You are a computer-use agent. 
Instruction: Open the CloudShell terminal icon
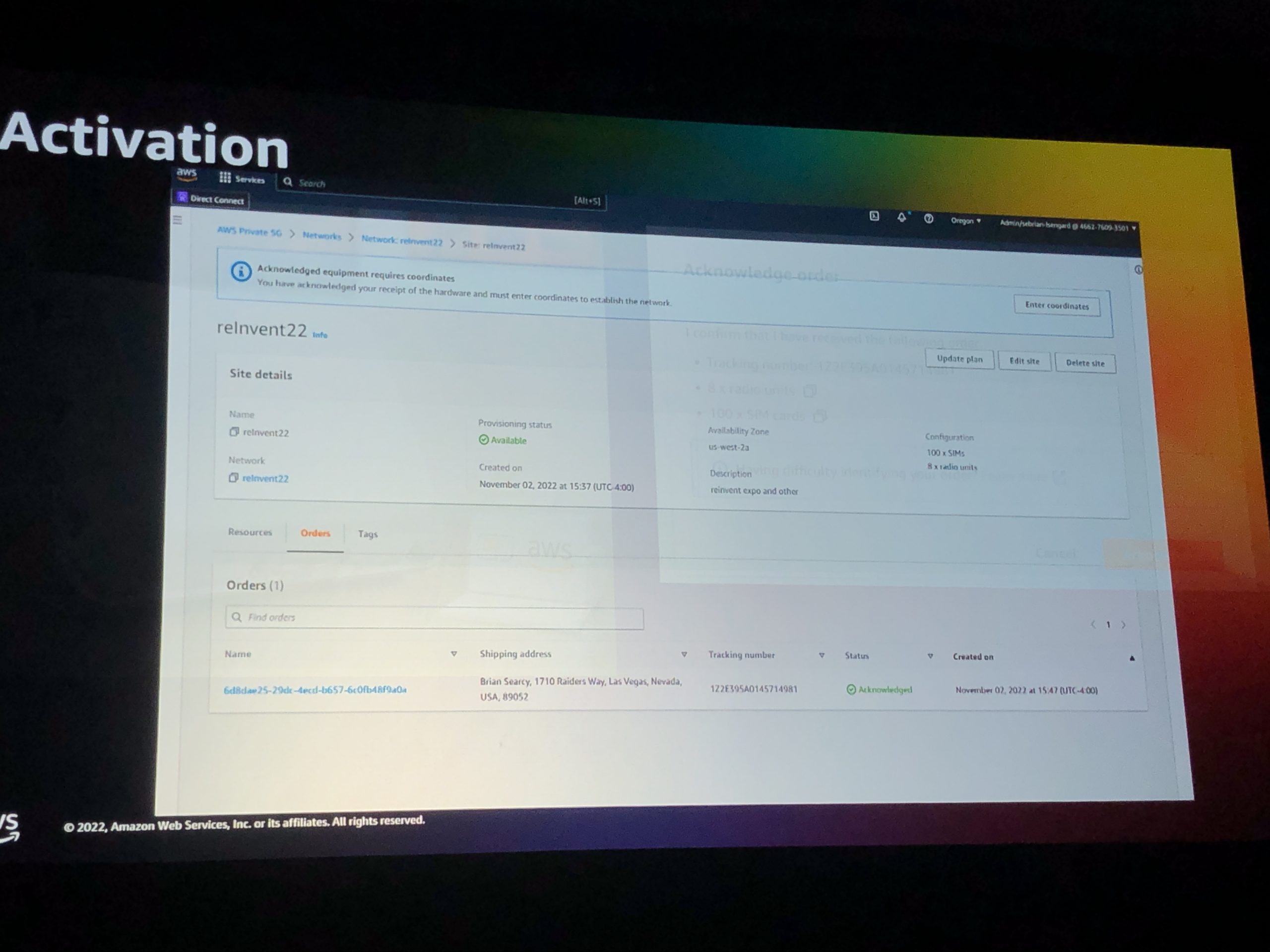874,216
